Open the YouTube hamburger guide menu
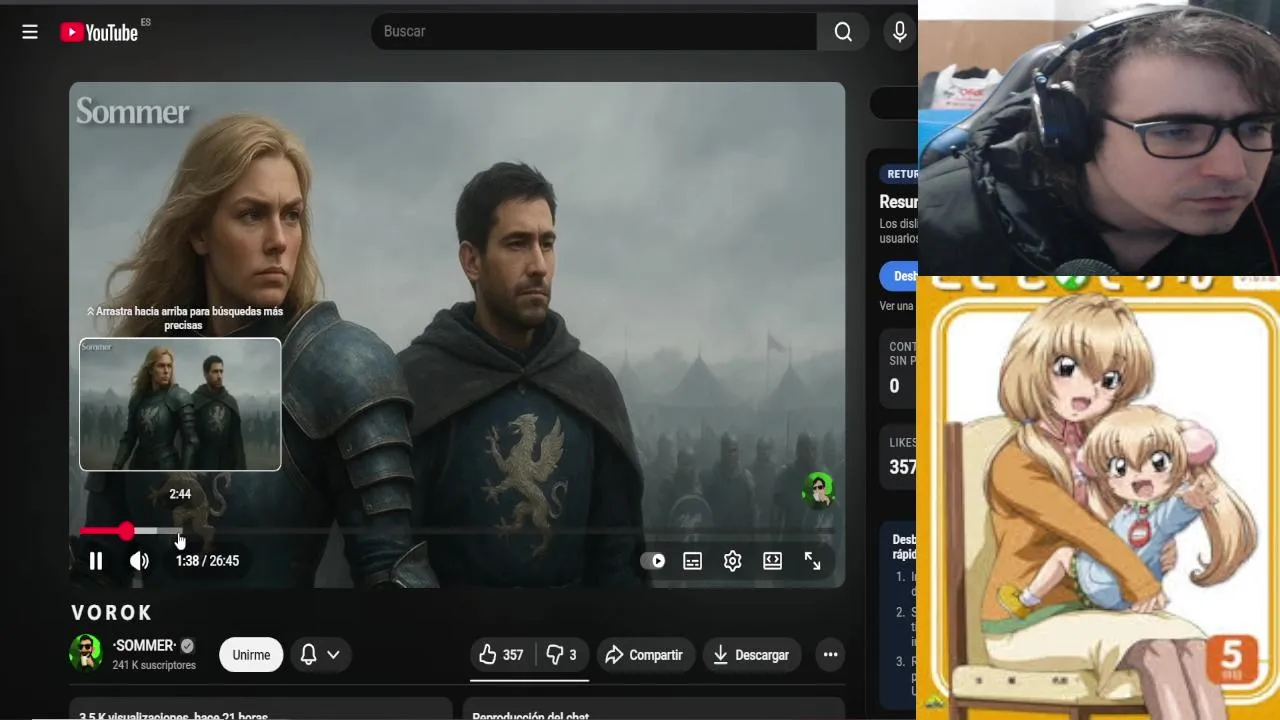Viewport: 1280px width, 720px height. click(x=30, y=32)
